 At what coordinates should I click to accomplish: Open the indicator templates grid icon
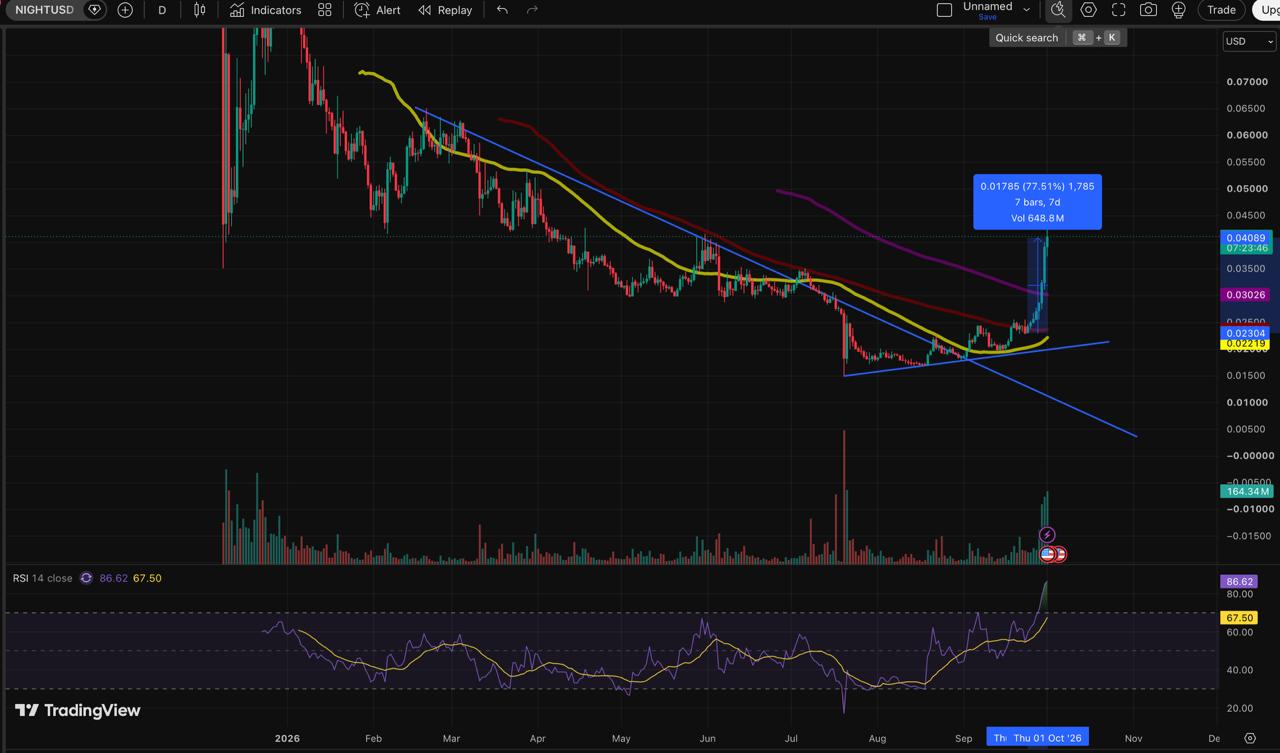325,10
